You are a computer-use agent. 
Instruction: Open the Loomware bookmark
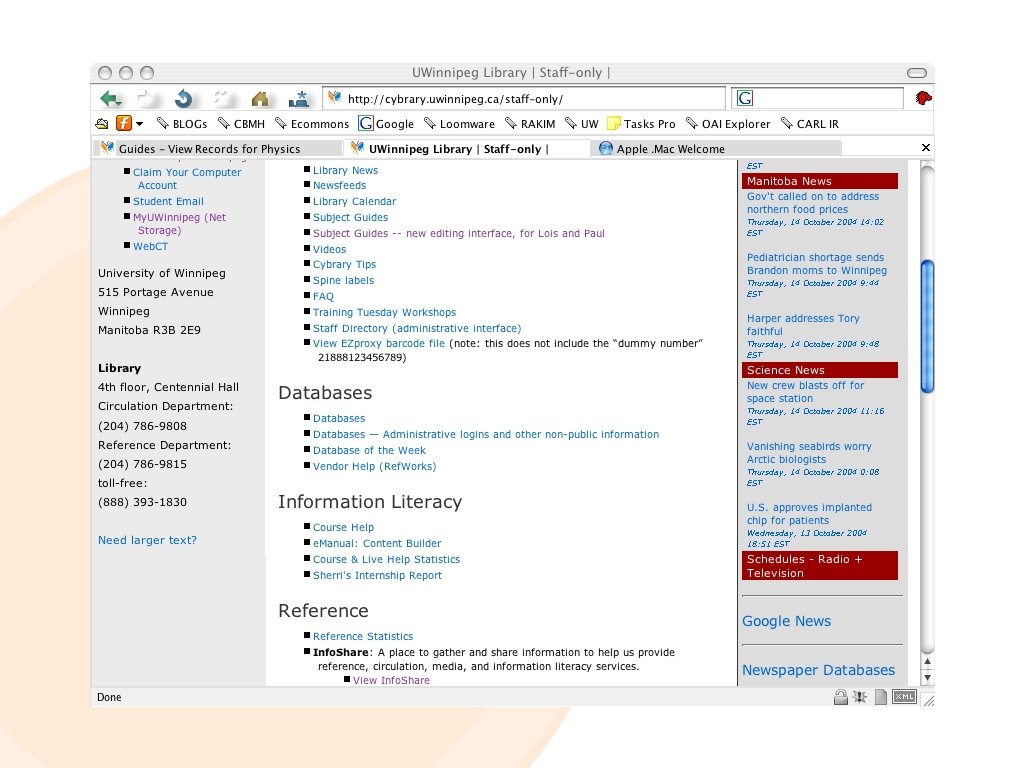tap(459, 123)
